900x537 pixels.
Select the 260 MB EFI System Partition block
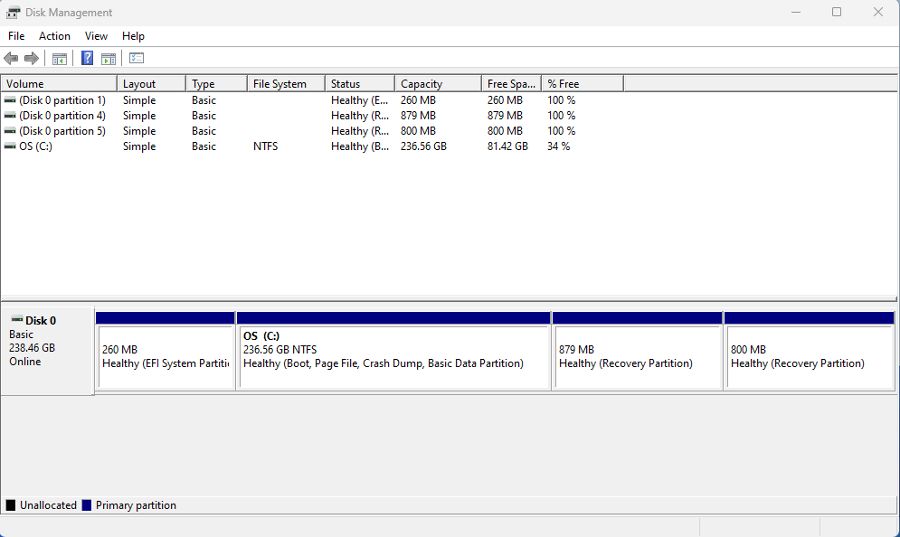[x=165, y=357]
